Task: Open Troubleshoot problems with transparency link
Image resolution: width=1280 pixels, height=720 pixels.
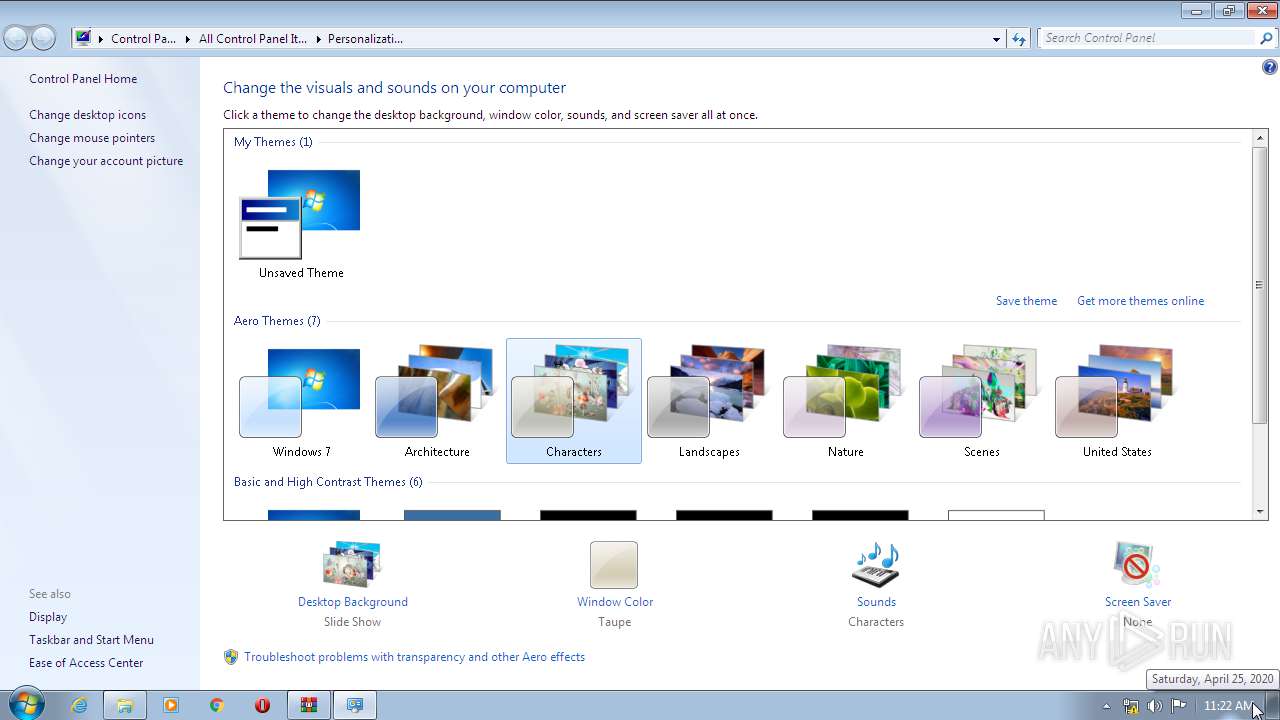Action: point(414,657)
